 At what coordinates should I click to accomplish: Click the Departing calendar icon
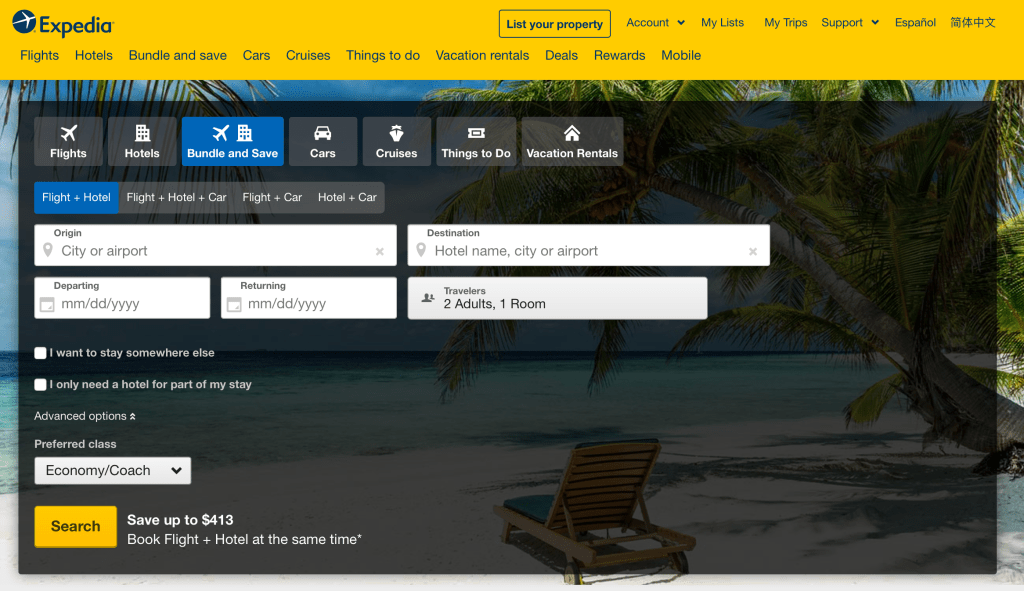point(46,304)
